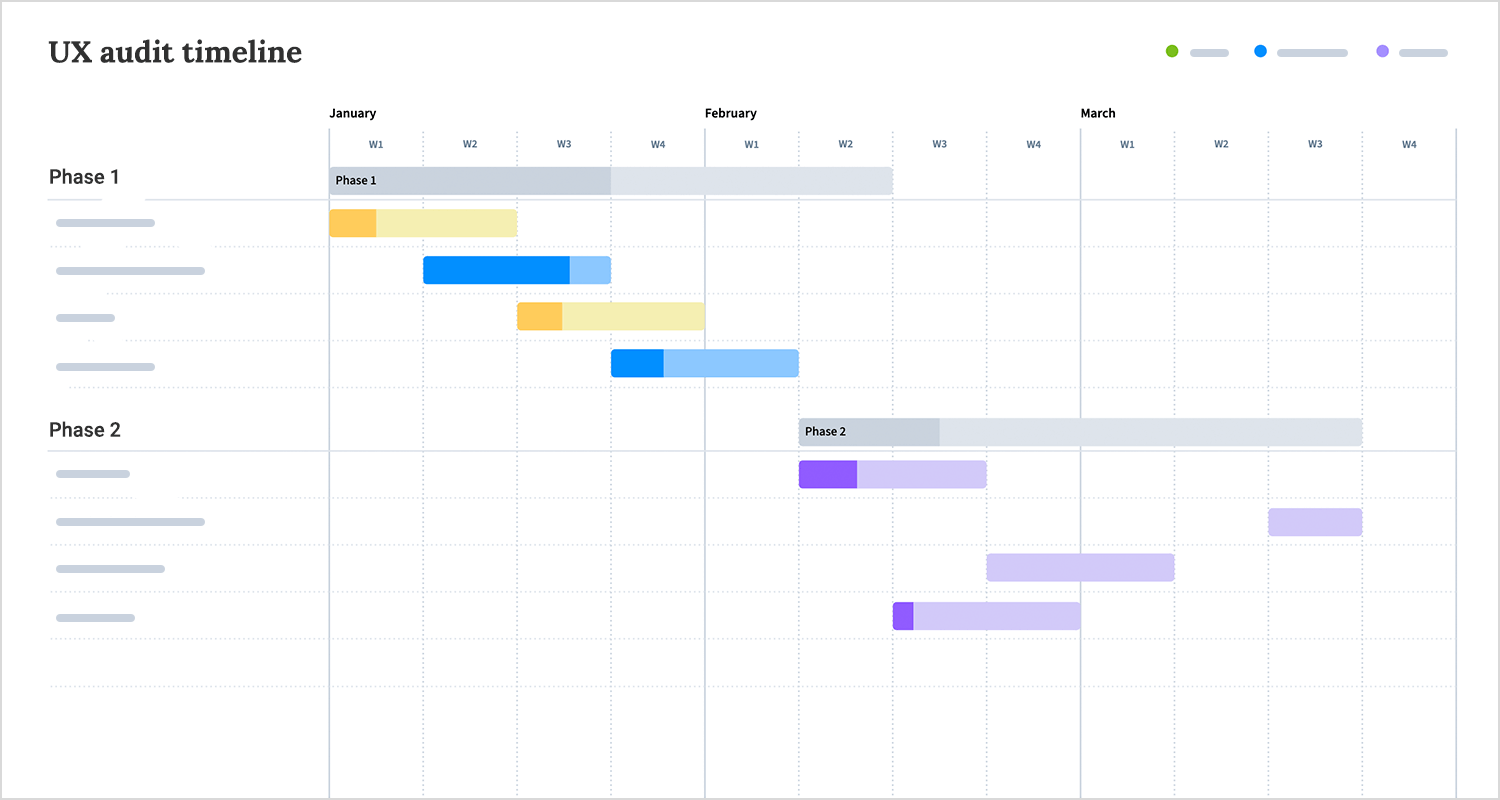
Task: Select the light purple bar starting in February W4
Action: pyautogui.click(x=1081, y=567)
